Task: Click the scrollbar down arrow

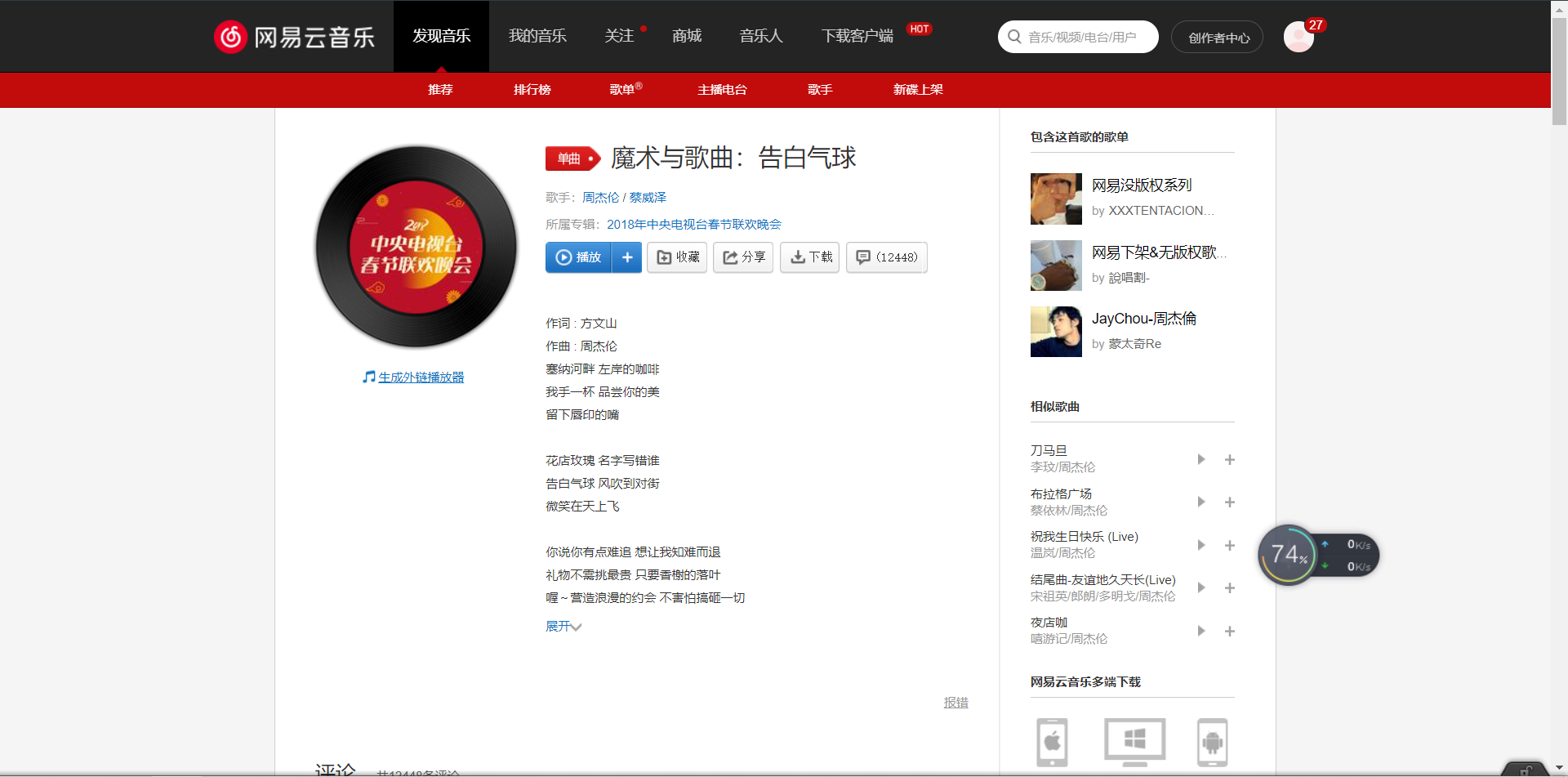Action: pos(1559,768)
